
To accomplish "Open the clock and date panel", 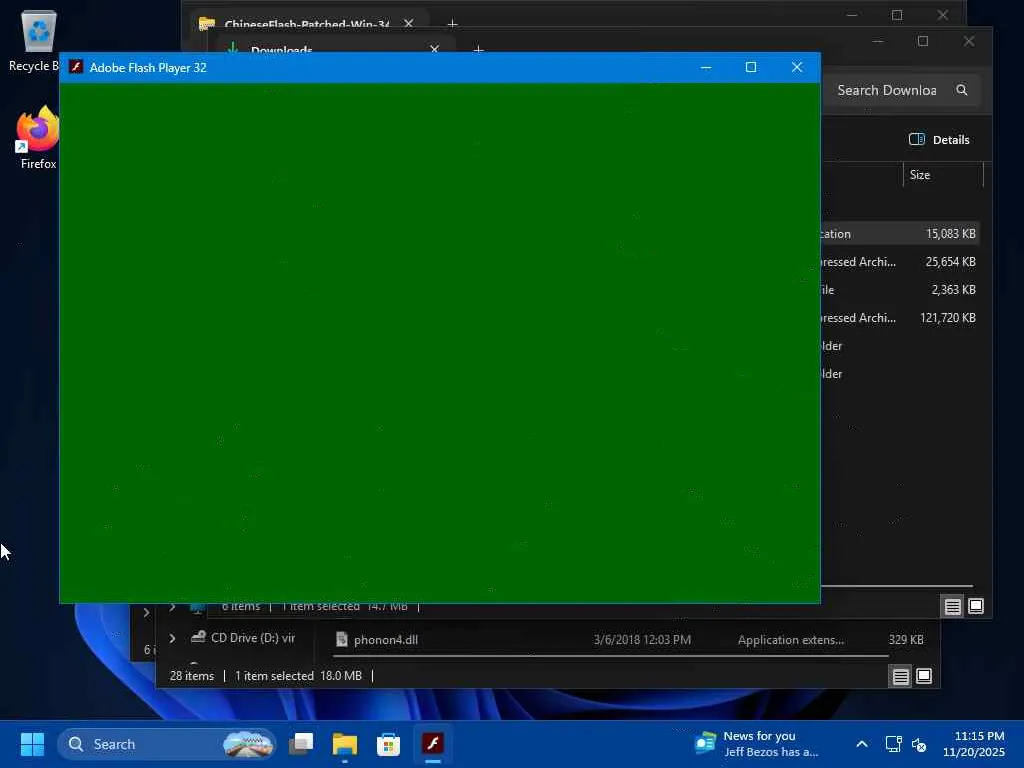I will 972,744.
